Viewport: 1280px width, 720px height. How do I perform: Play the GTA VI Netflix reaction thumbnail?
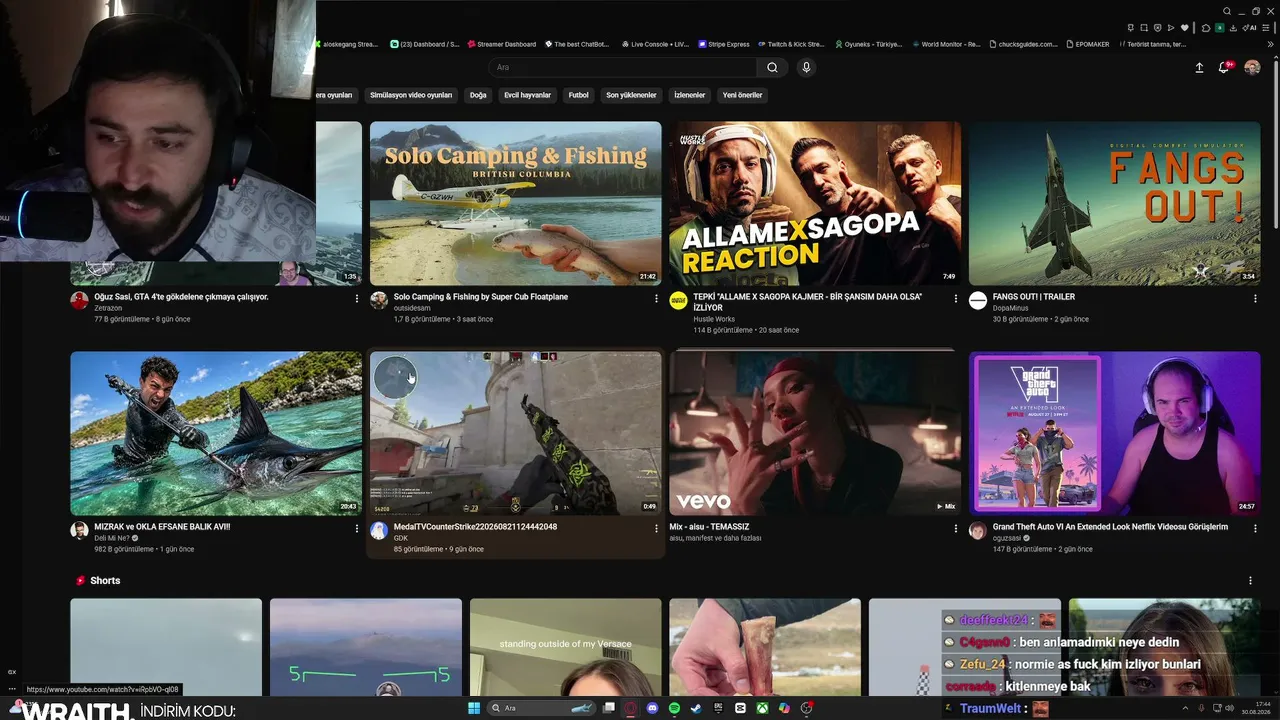click(1114, 433)
